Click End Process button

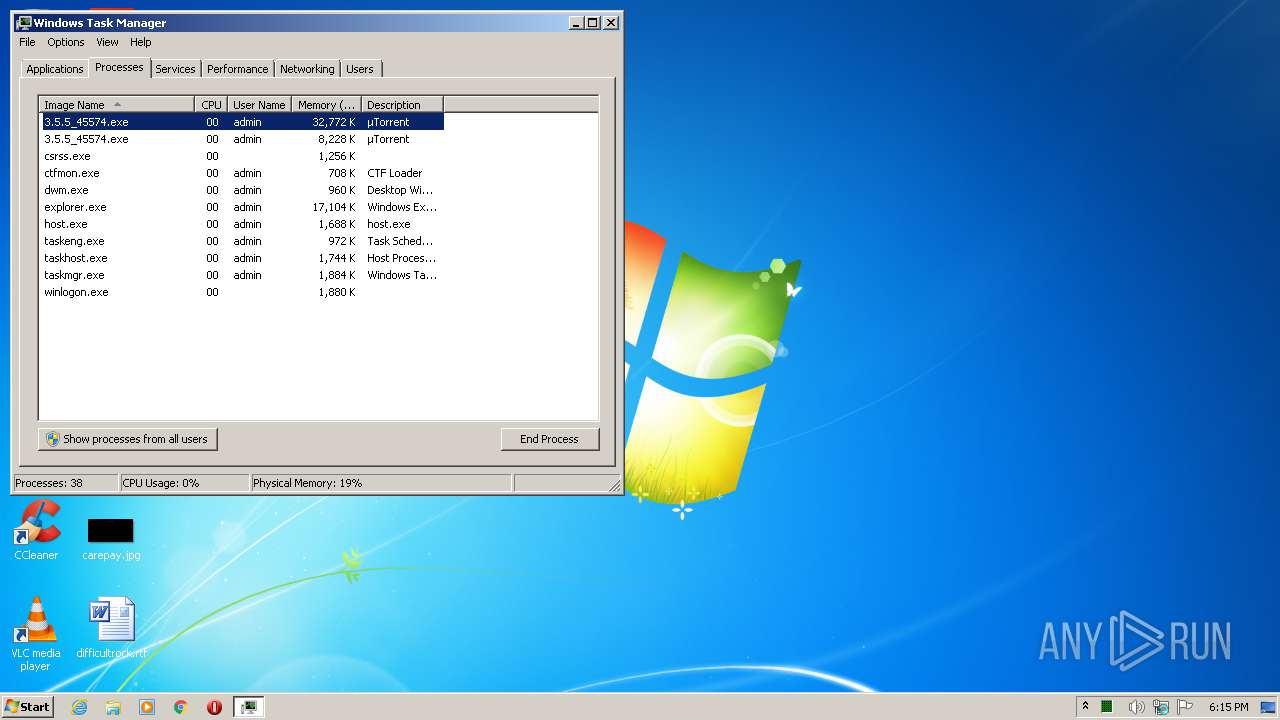[549, 439]
